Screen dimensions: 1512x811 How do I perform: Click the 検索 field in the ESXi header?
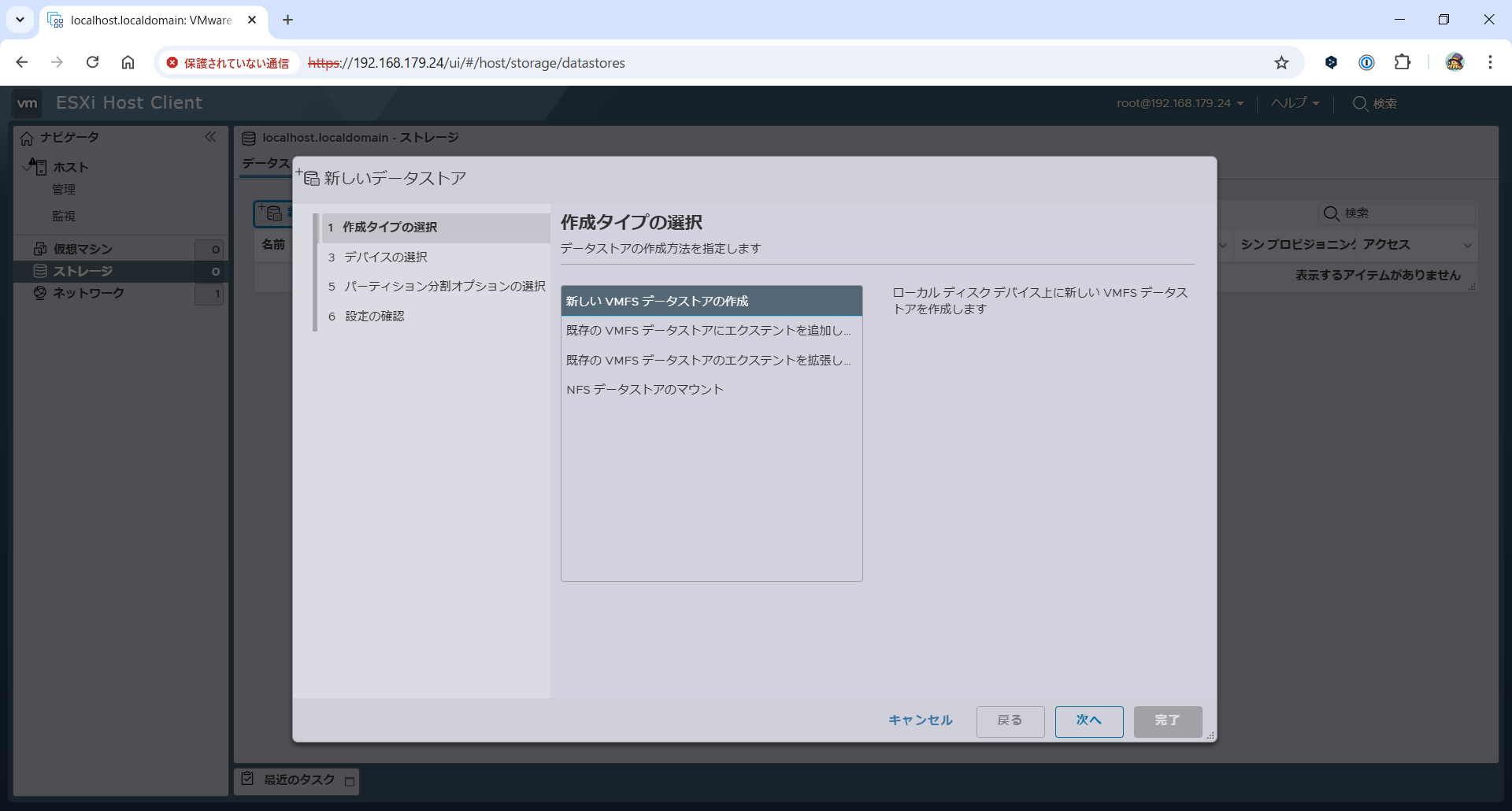(x=1375, y=103)
